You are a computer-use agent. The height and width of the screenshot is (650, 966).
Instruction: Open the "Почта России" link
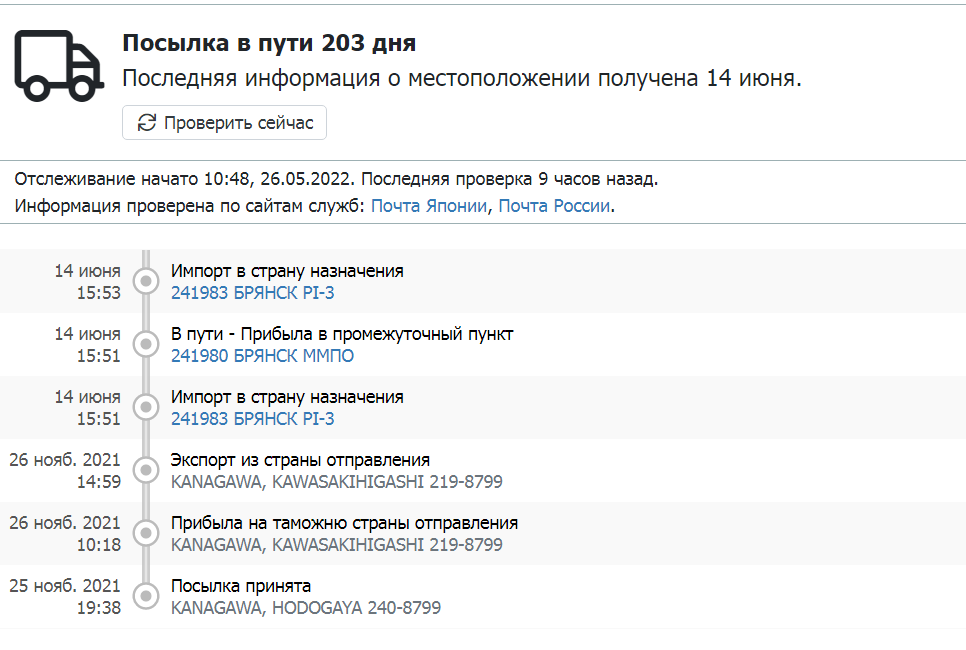tap(554, 206)
